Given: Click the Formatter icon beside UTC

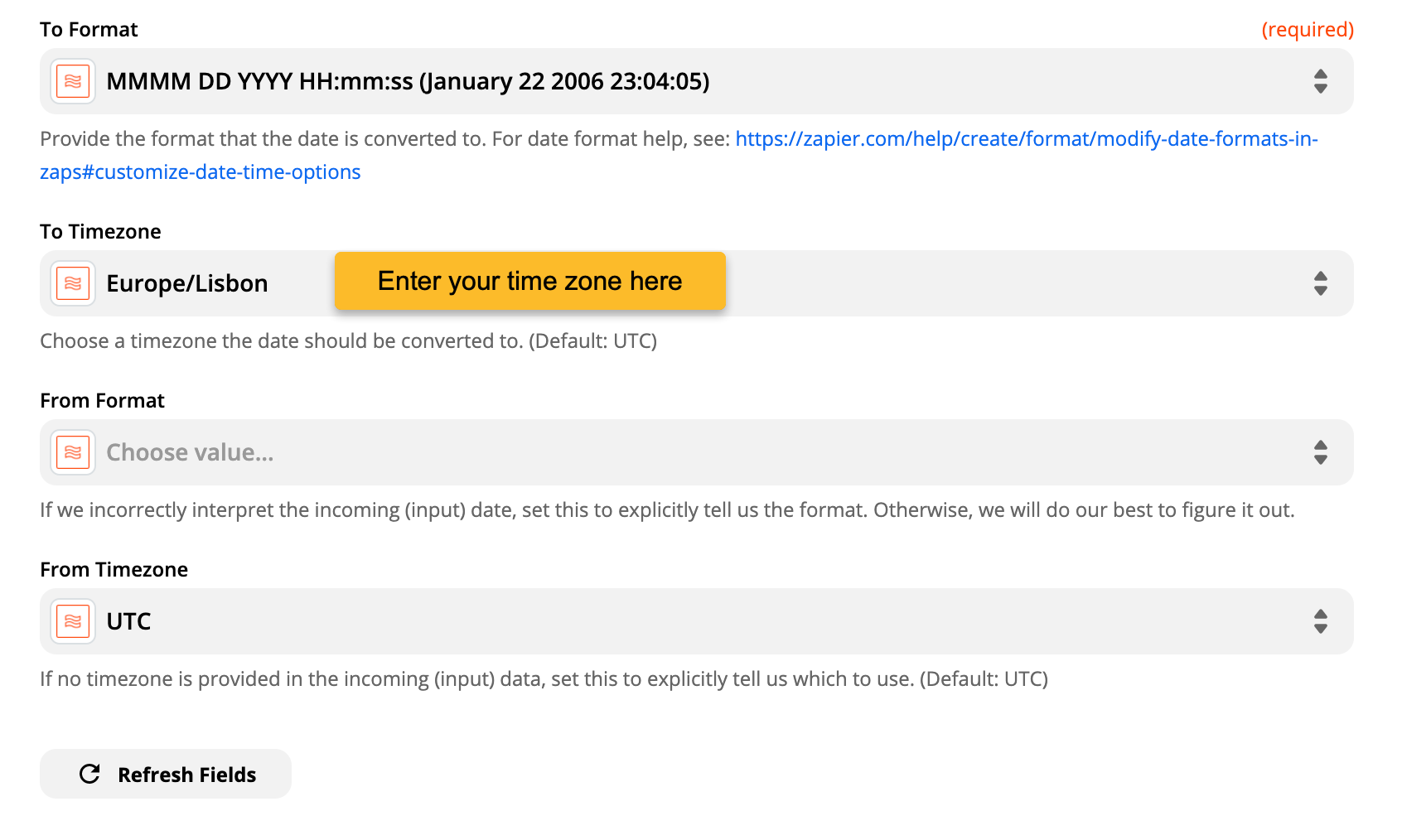Looking at the screenshot, I should (73, 621).
